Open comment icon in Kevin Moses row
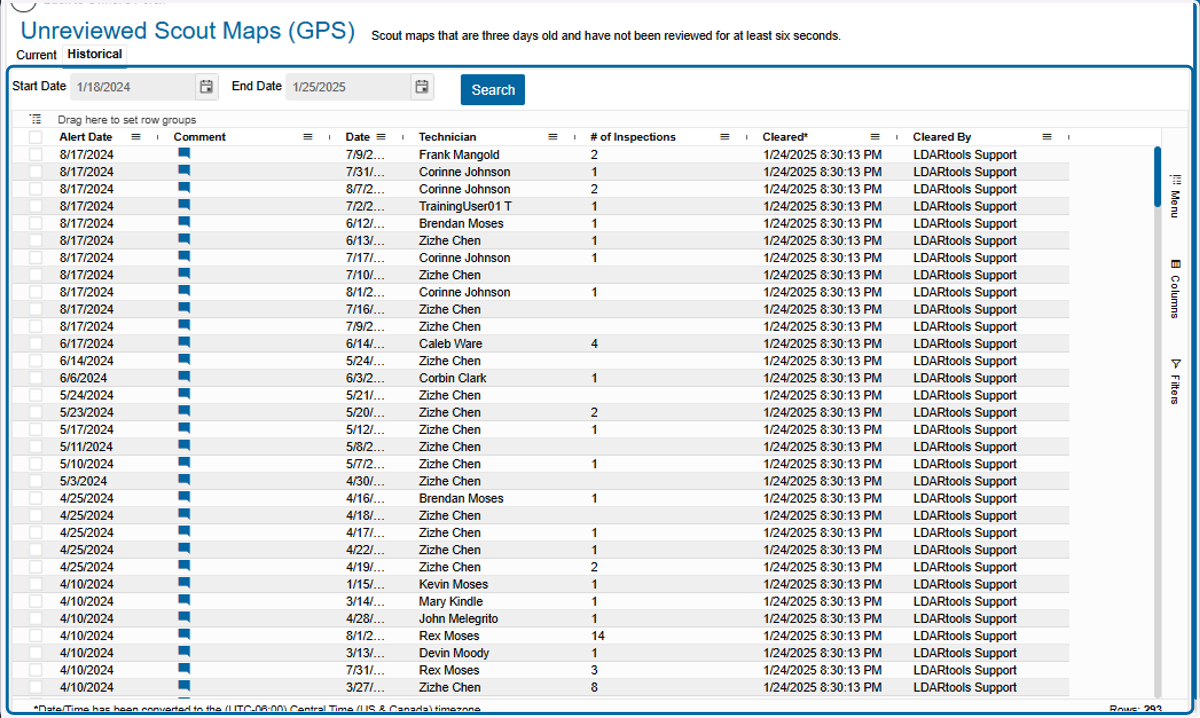The image size is (1200, 718). click(184, 583)
